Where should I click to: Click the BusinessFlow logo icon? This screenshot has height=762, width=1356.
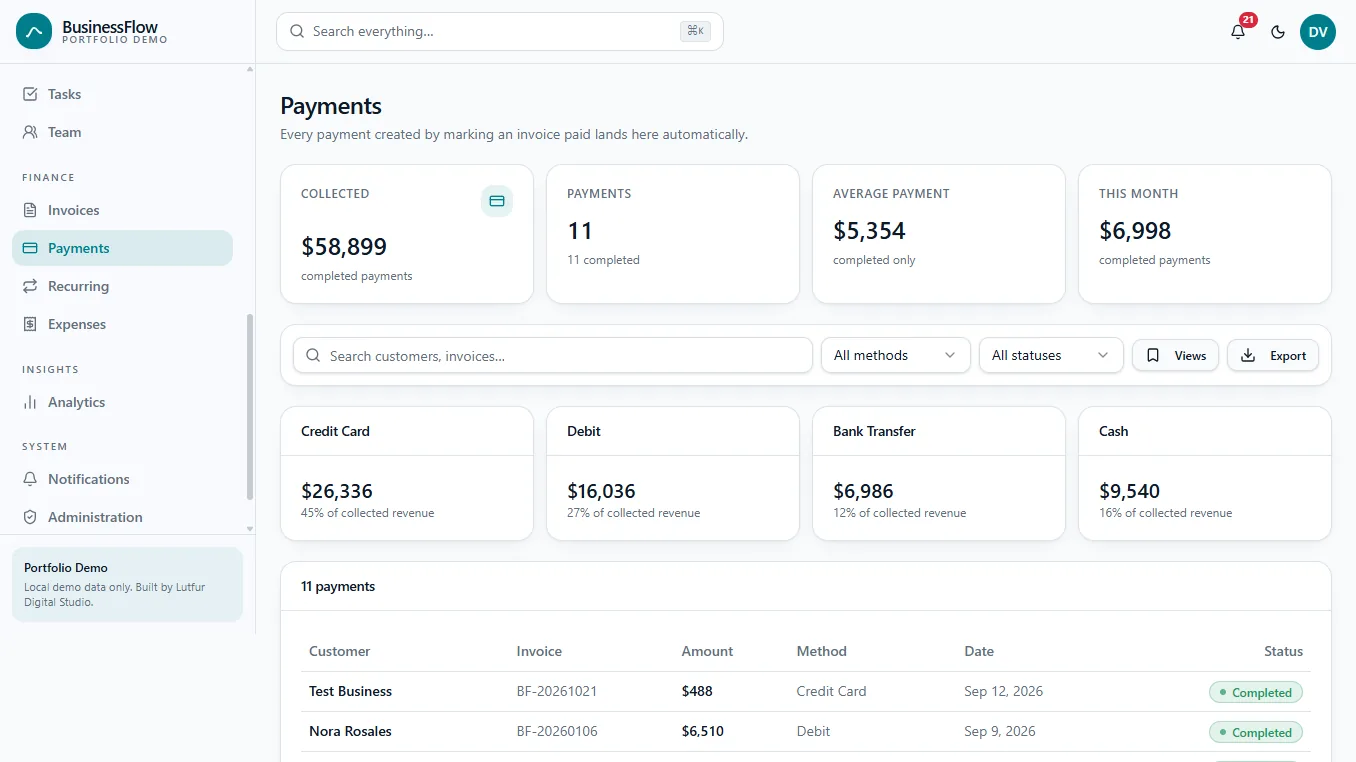pyautogui.click(x=33, y=32)
